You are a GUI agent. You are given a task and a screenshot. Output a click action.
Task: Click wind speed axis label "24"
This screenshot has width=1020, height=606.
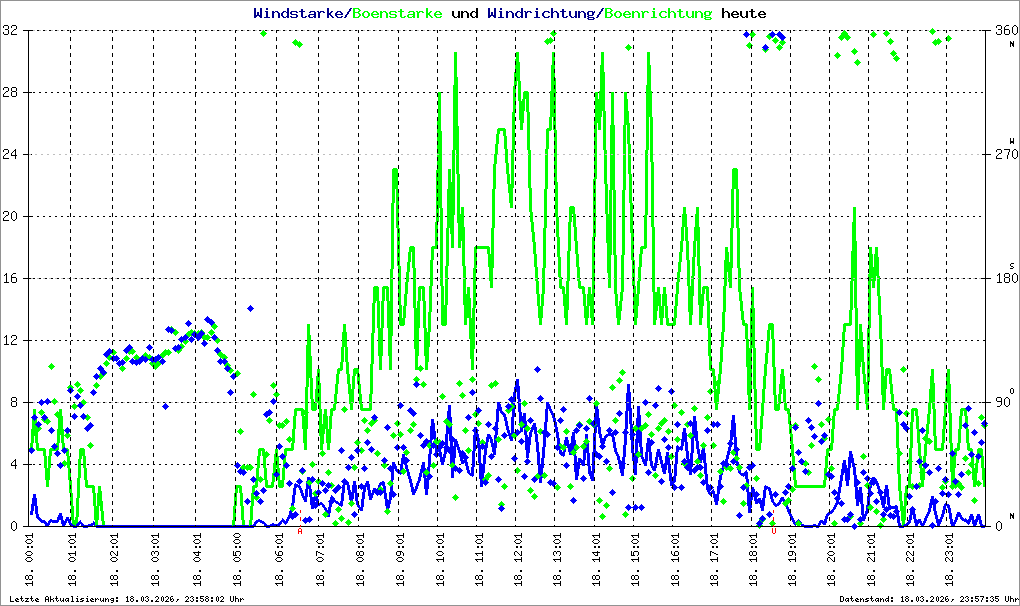click(10, 154)
